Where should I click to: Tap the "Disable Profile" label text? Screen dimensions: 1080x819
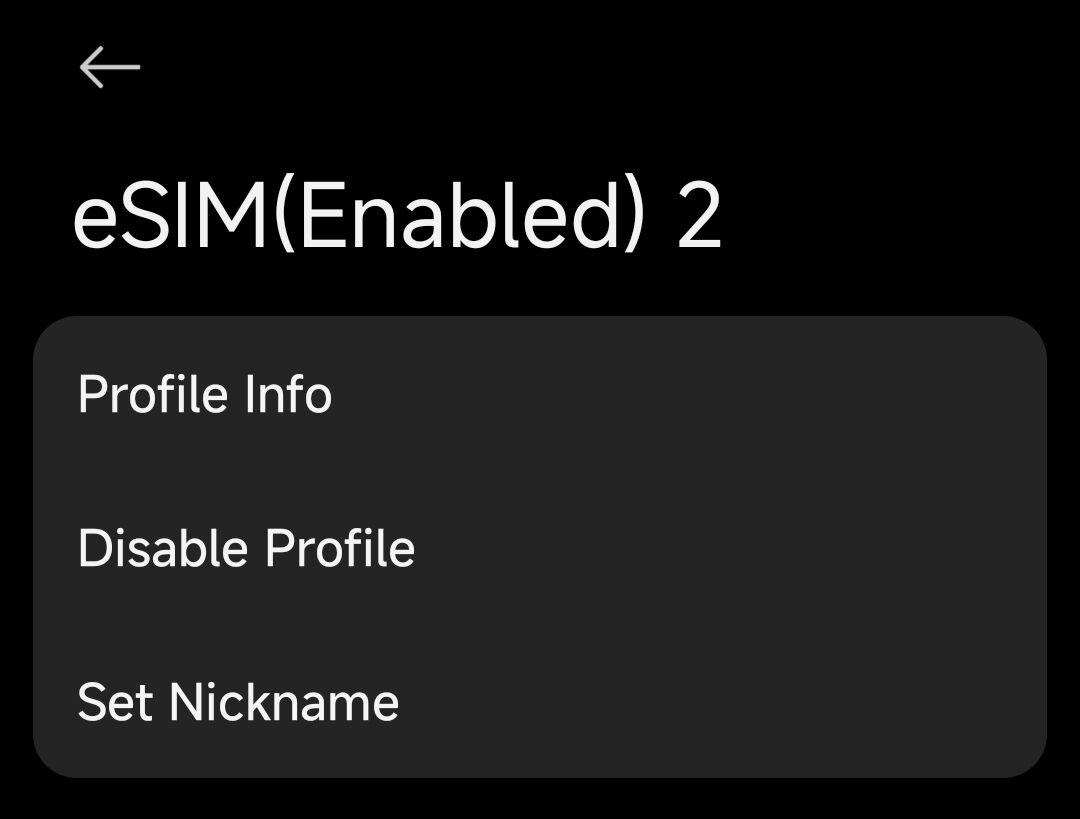tap(246, 548)
